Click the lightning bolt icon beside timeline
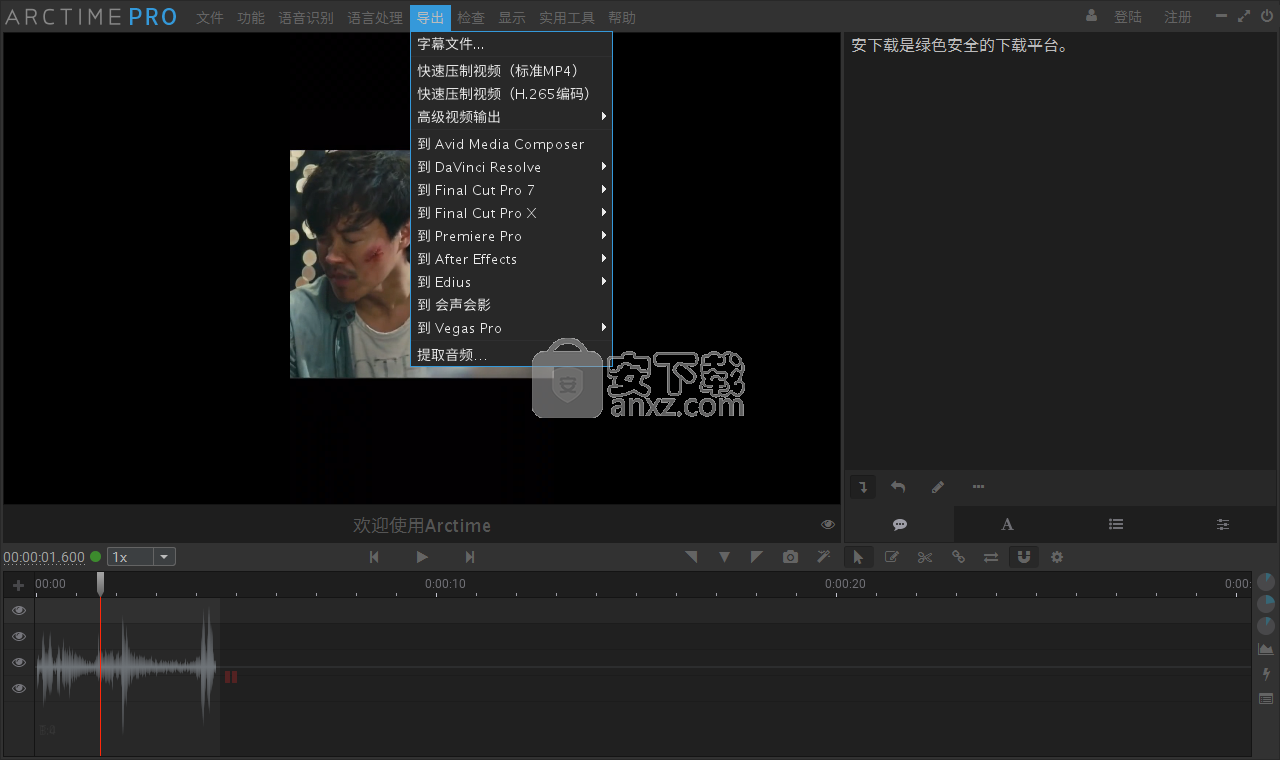Screen dimensions: 1280x760 (x=1266, y=674)
